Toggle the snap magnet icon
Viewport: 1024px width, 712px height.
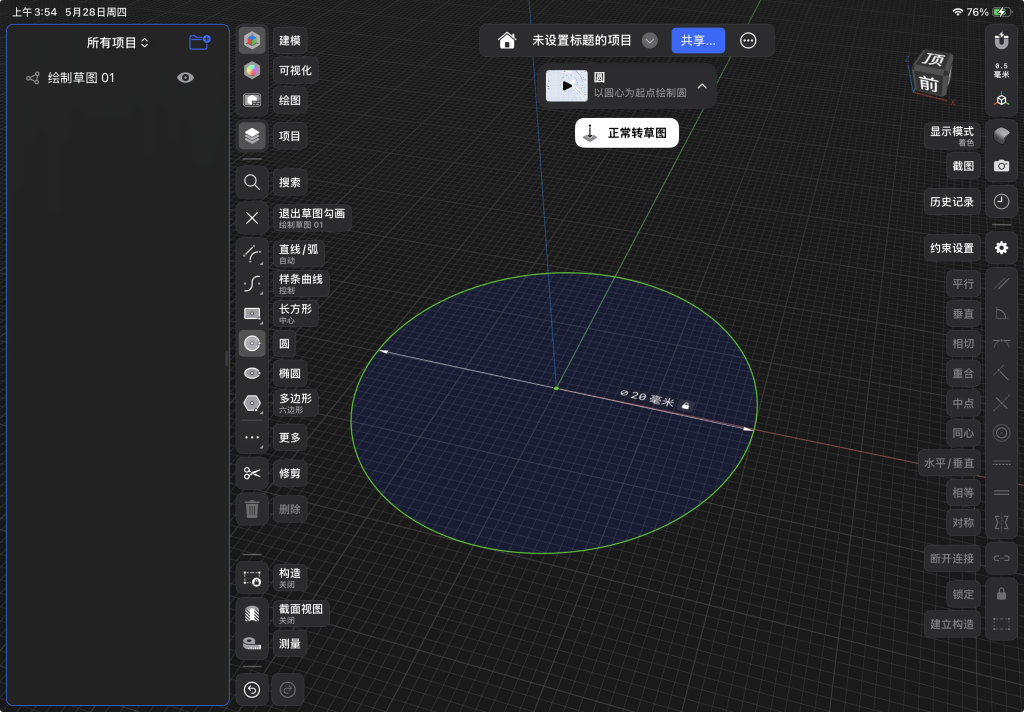tap(1001, 40)
